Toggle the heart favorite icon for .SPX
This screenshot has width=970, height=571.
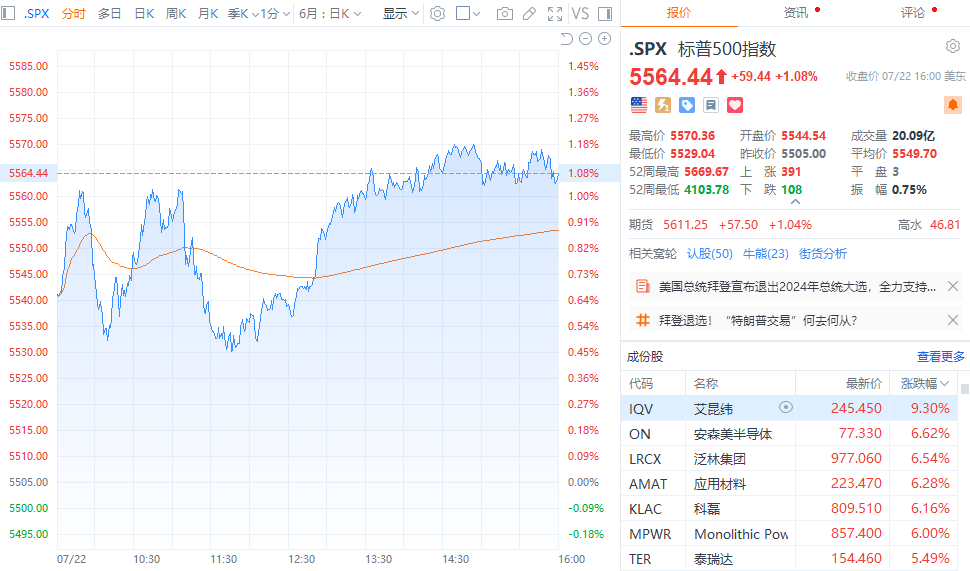click(x=735, y=104)
